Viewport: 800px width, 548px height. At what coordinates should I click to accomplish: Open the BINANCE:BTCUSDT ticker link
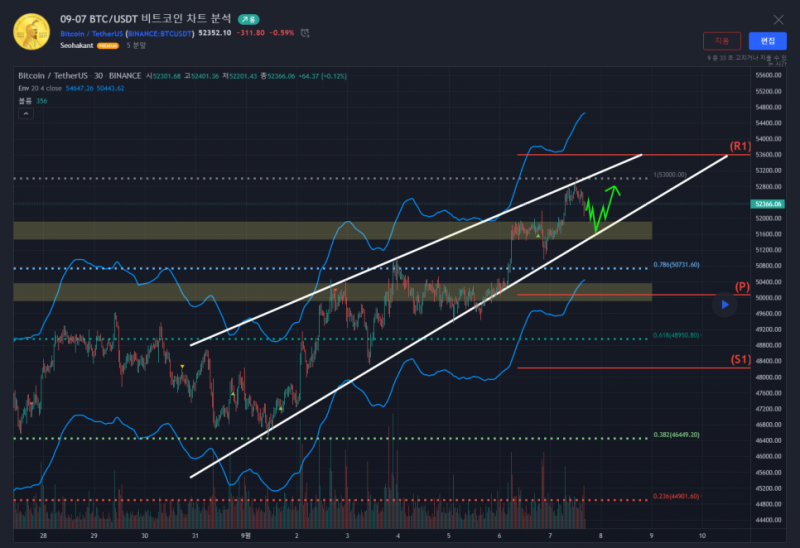click(160, 32)
